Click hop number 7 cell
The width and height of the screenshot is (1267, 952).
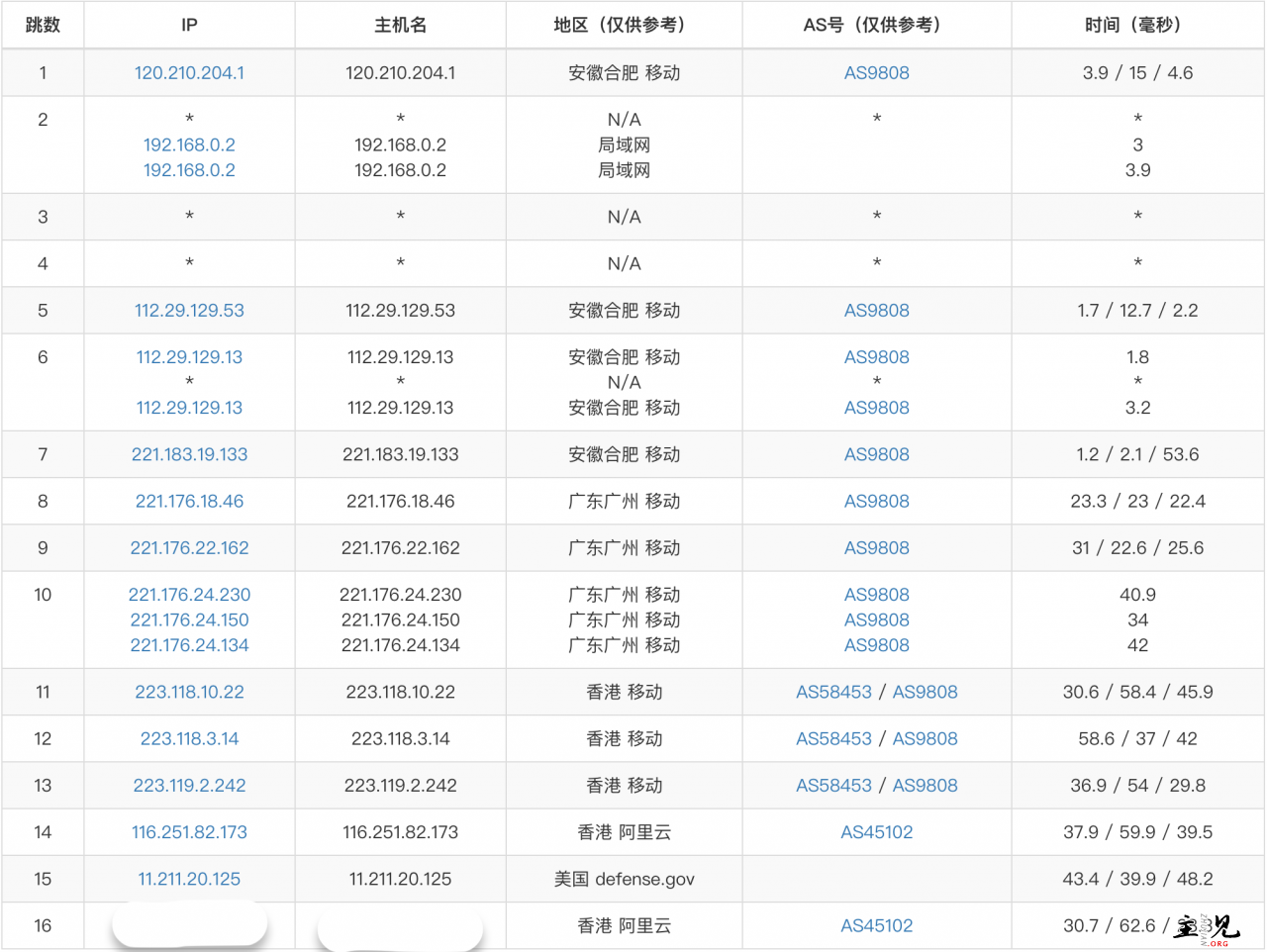[x=43, y=455]
